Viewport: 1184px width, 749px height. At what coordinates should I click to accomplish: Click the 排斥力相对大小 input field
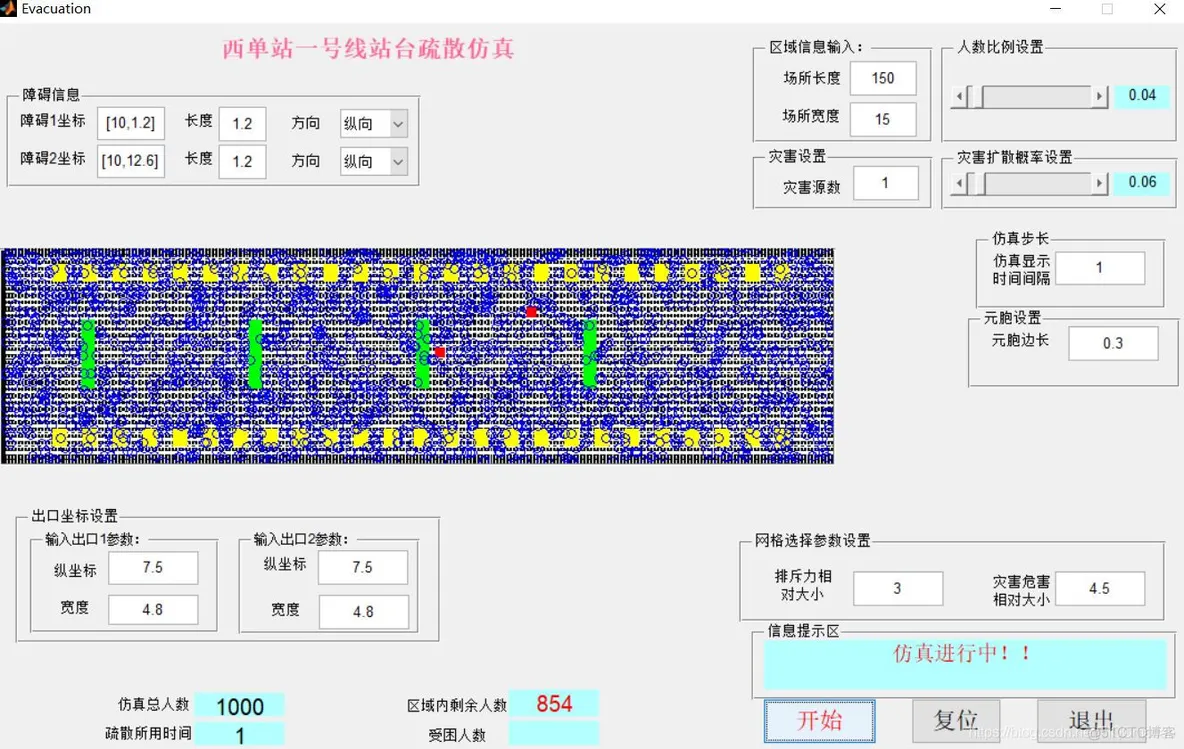pyautogui.click(x=898, y=588)
